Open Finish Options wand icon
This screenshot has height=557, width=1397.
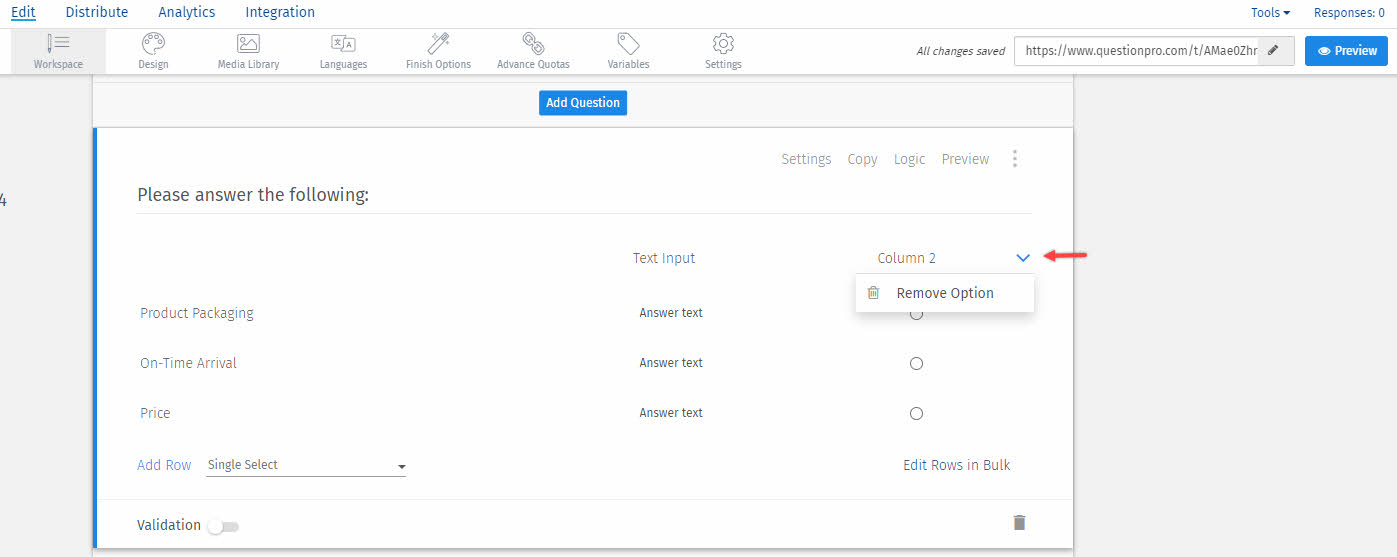click(438, 44)
